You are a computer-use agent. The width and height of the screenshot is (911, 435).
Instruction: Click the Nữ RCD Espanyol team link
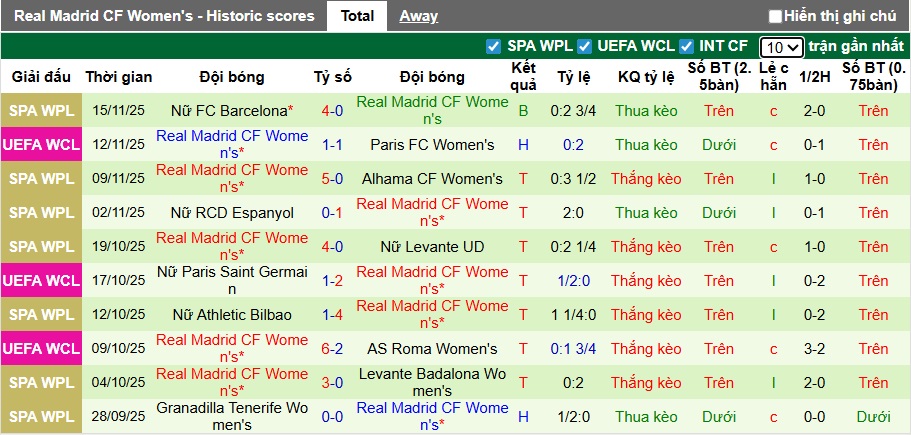[232, 213]
